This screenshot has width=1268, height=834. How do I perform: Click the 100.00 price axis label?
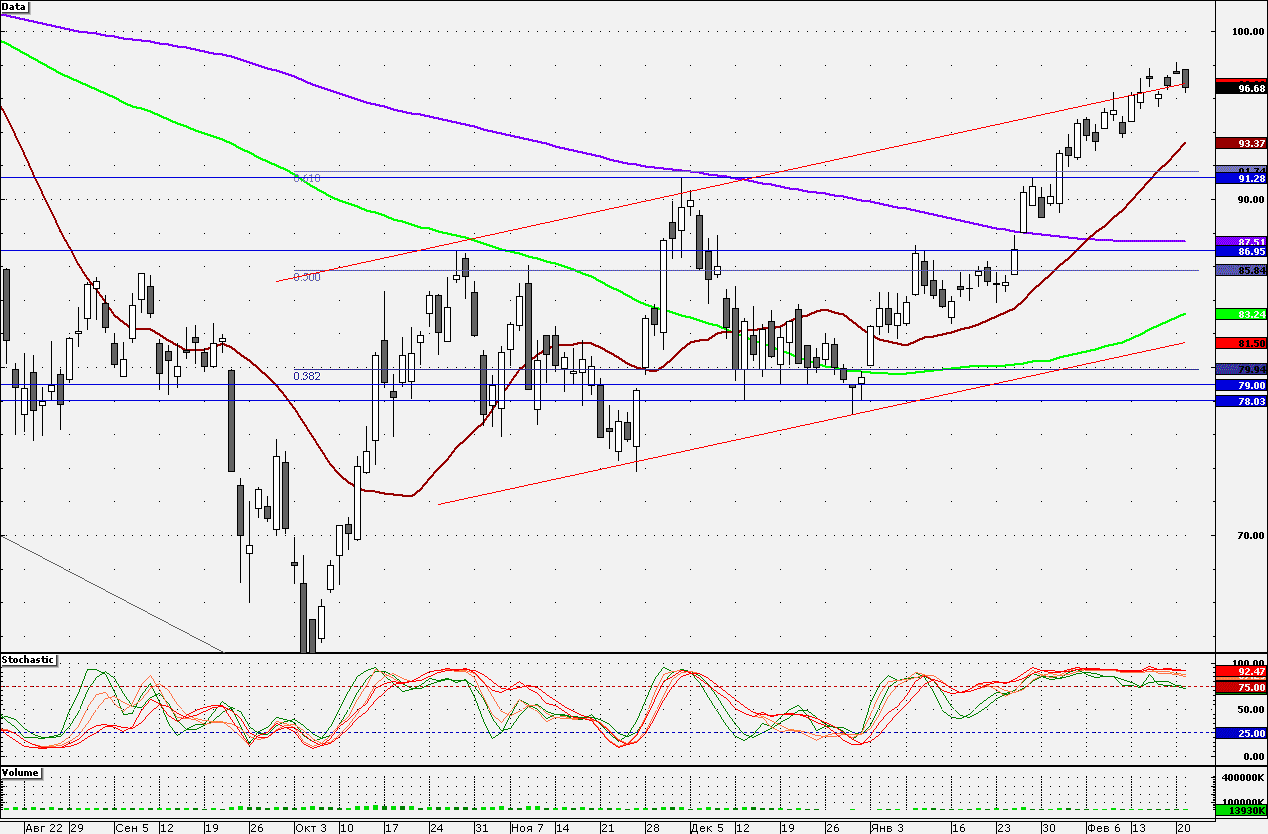[1250, 32]
